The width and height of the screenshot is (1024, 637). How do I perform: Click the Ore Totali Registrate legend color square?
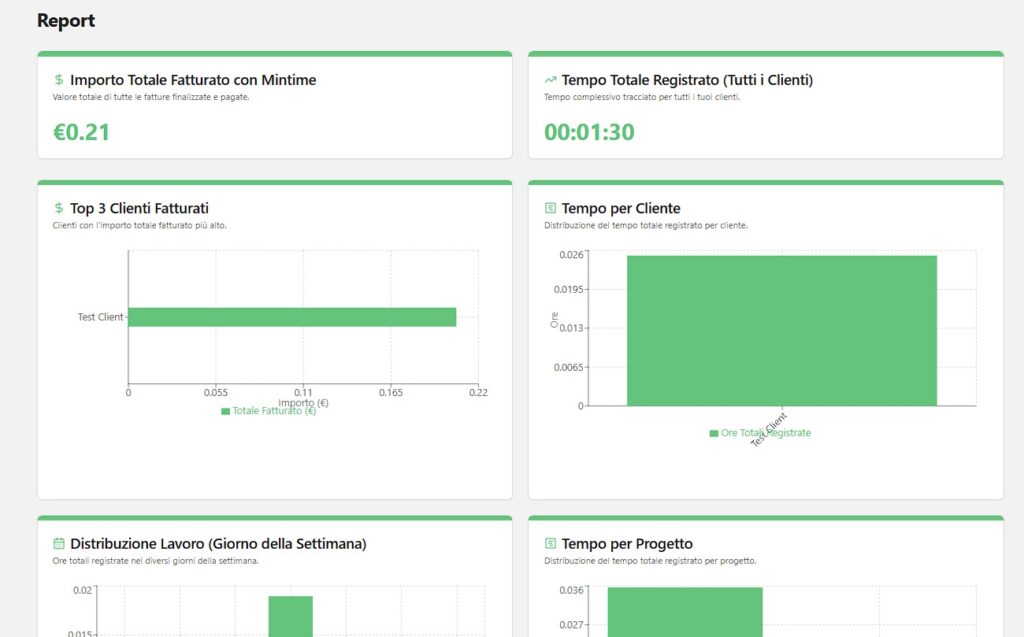click(x=714, y=433)
